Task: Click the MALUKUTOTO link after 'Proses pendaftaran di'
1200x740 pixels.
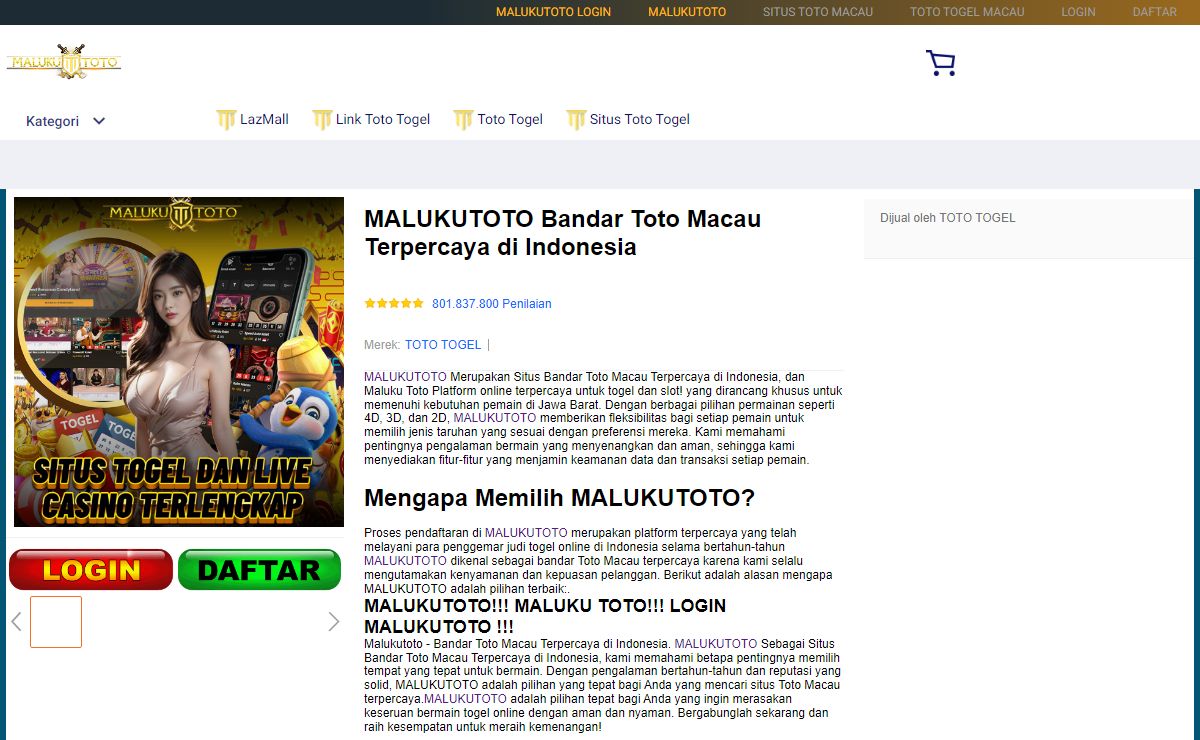Action: (x=526, y=533)
